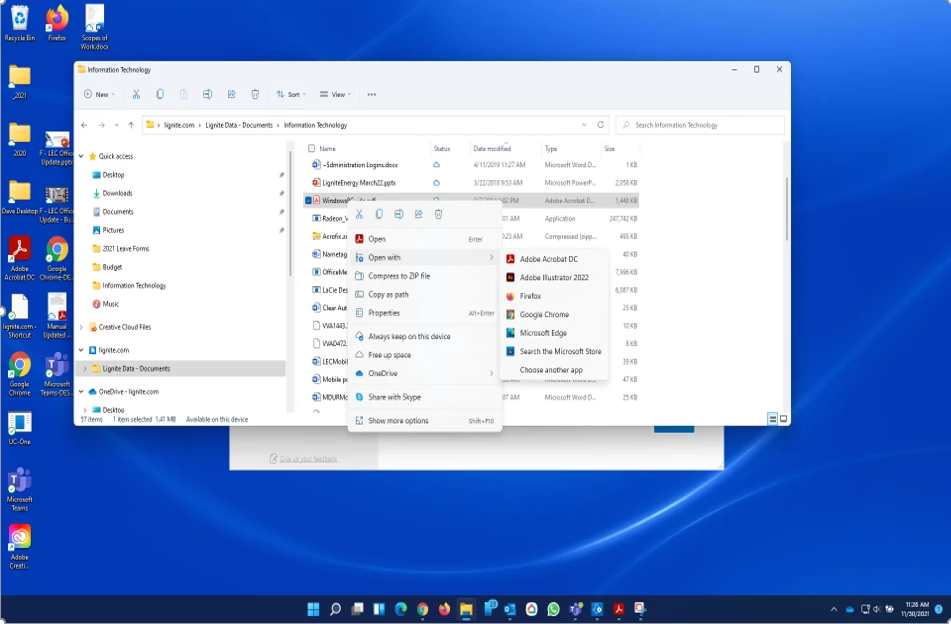Screen dimensions: 951x624
Task: Click the Cut icon in Explorer toolbar
Action: tap(136, 94)
